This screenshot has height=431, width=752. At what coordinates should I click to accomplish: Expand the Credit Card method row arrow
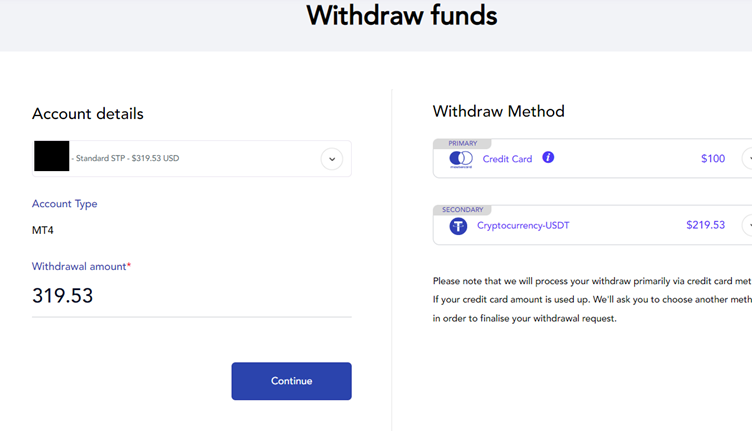747,158
